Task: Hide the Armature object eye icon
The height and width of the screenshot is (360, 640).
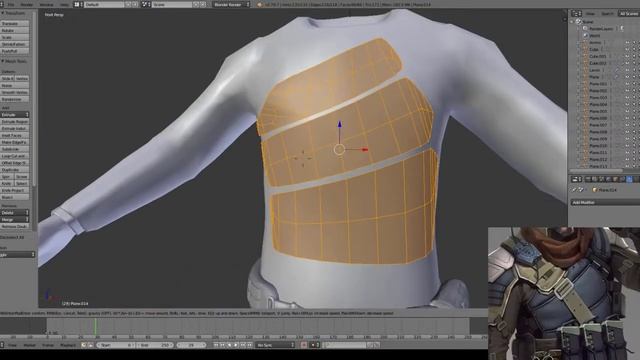Action: [x=627, y=42]
